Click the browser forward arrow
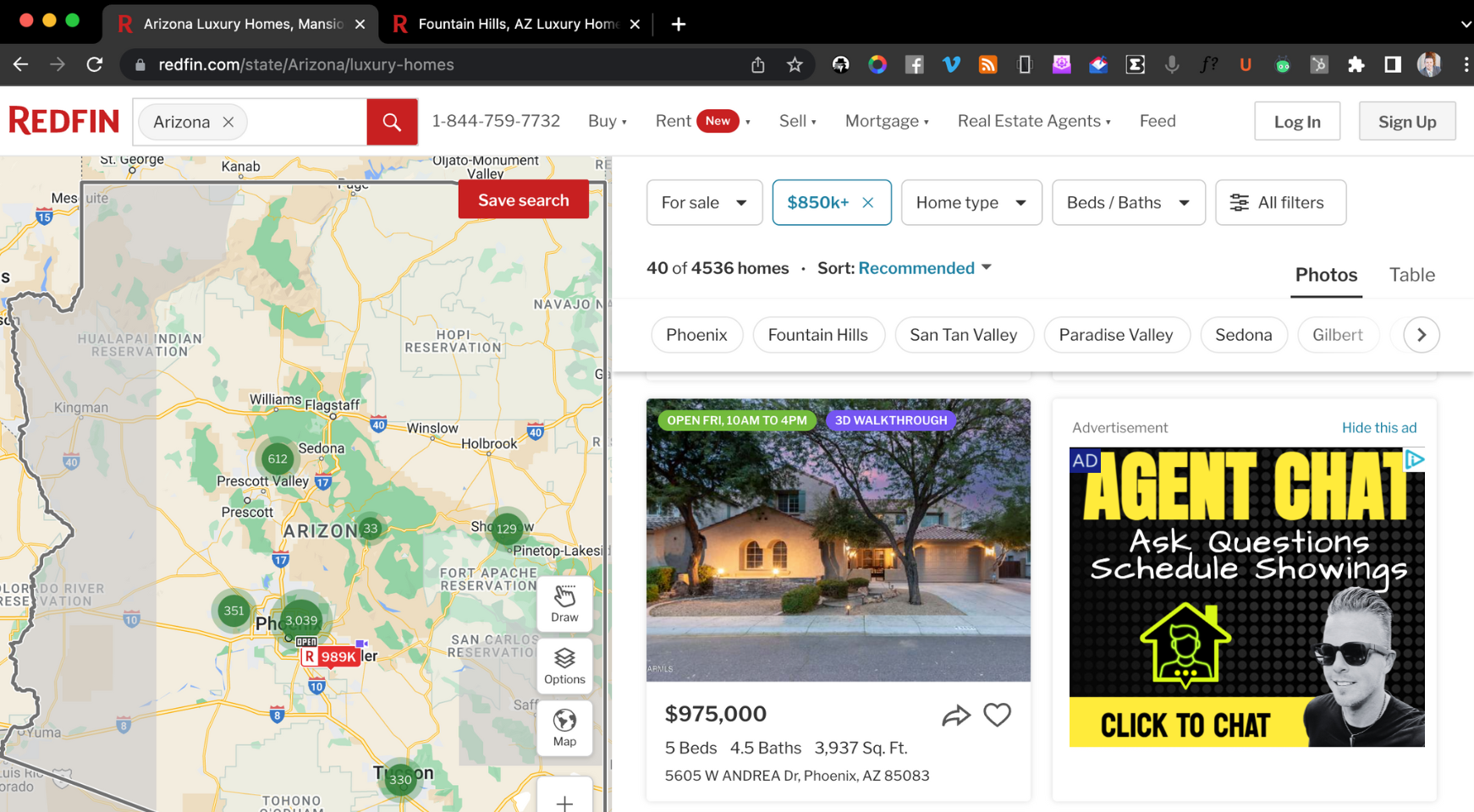 (58, 64)
